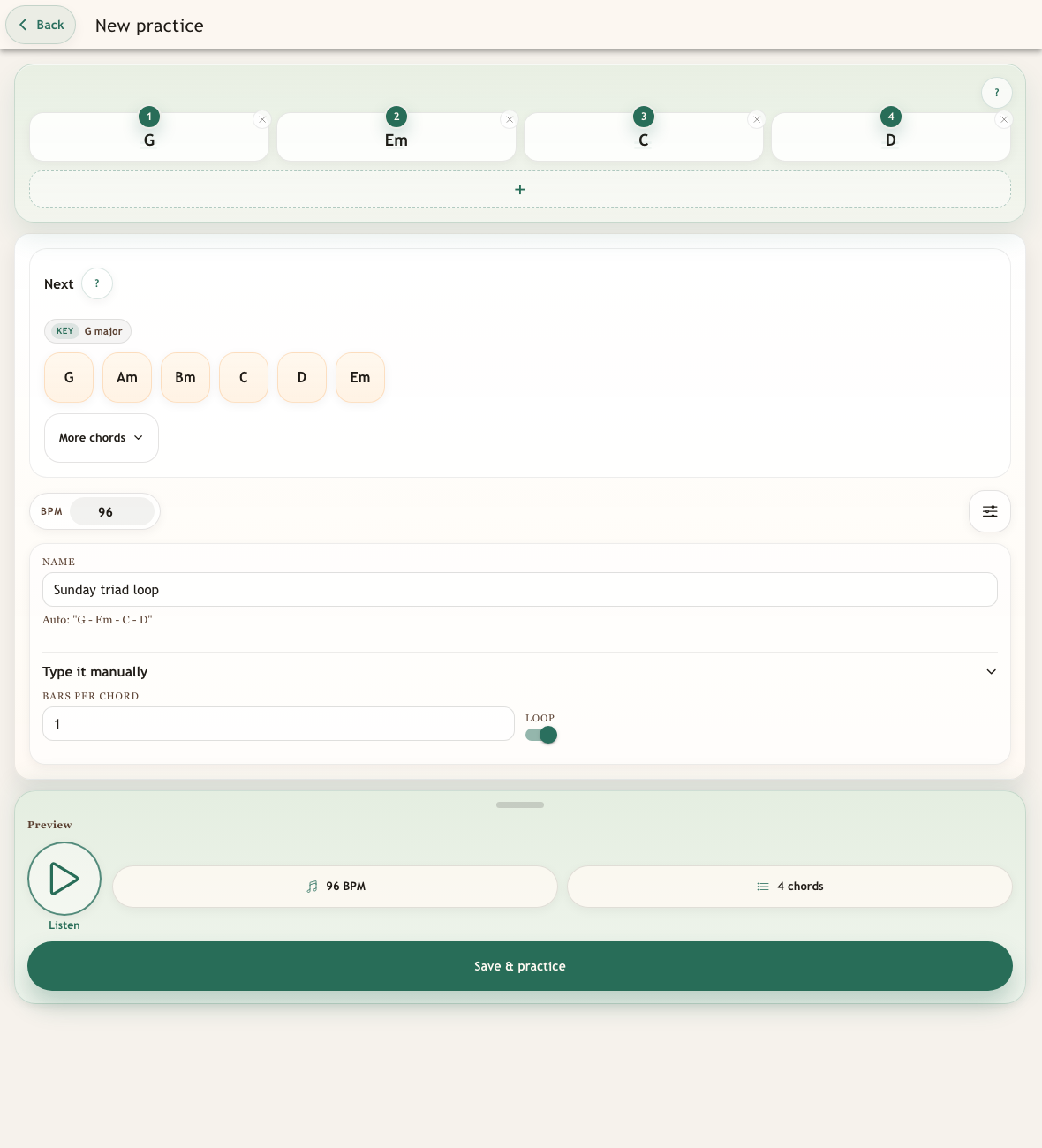Select the Em chord card in progression
This screenshot has width=1042, height=1148.
pos(396,137)
